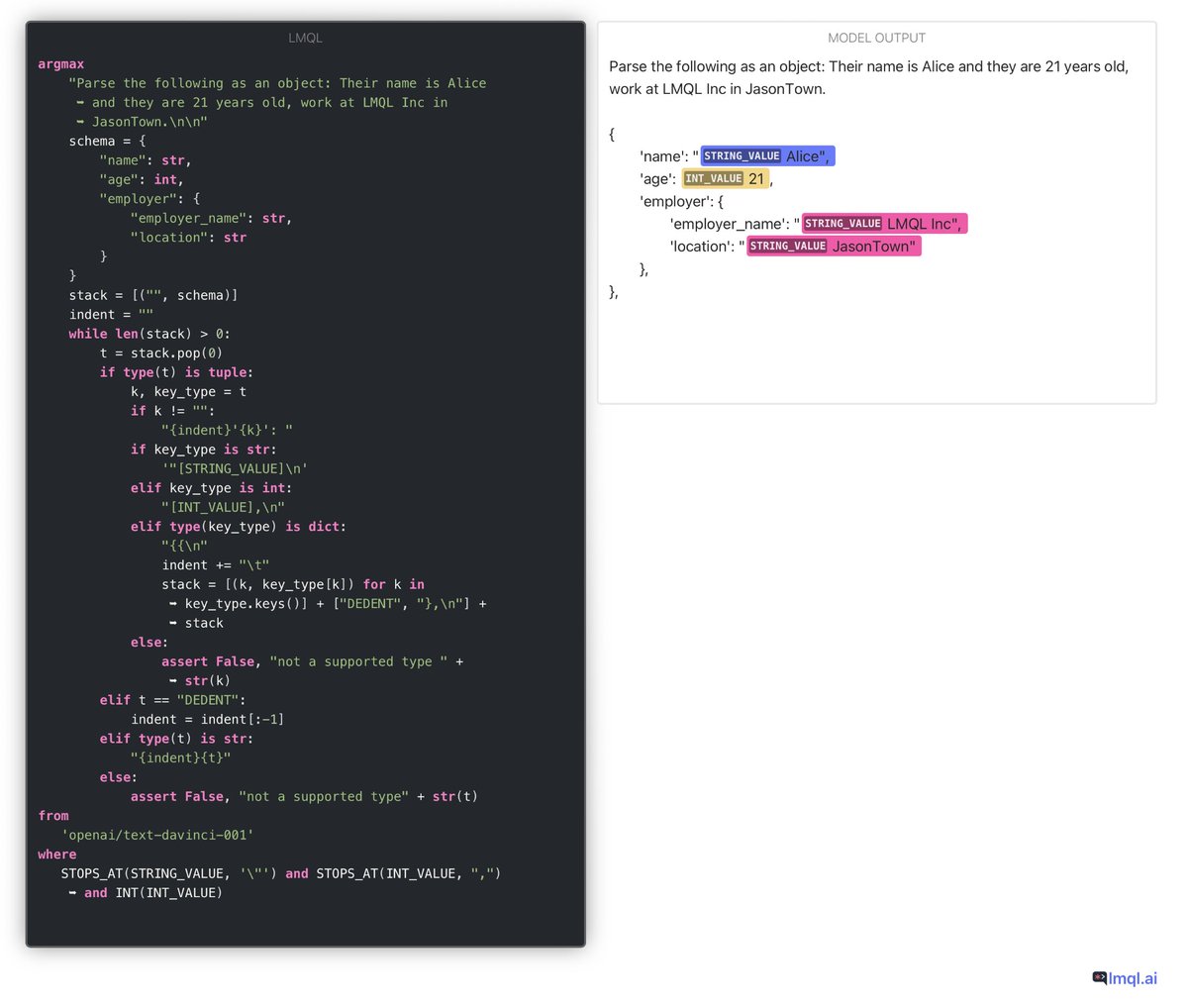Click the STRING_VALUE tag before JasonTown
Screen dimensions: 1188x1008
[x=788, y=246]
